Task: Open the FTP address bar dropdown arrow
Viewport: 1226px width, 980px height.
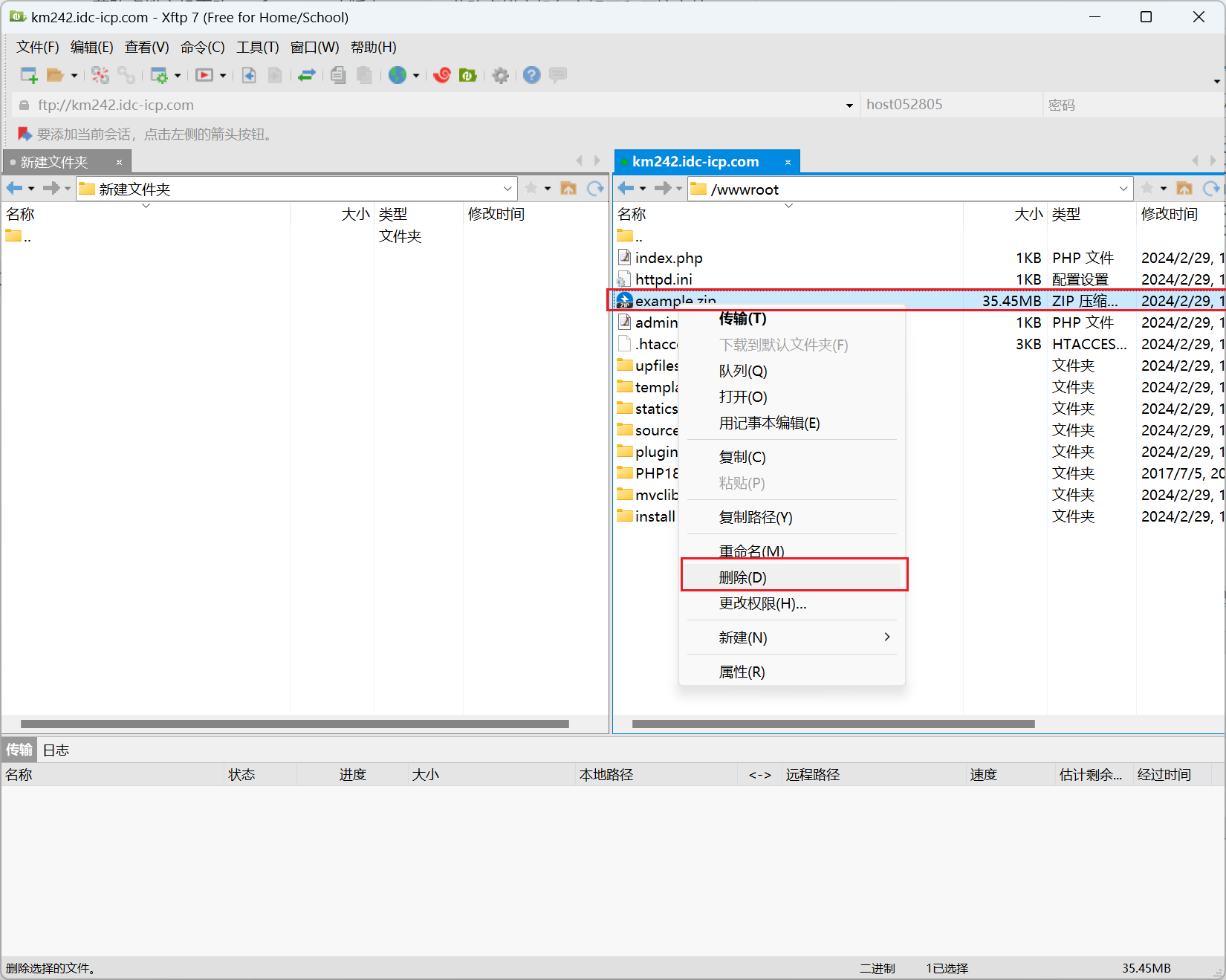Action: (x=849, y=106)
